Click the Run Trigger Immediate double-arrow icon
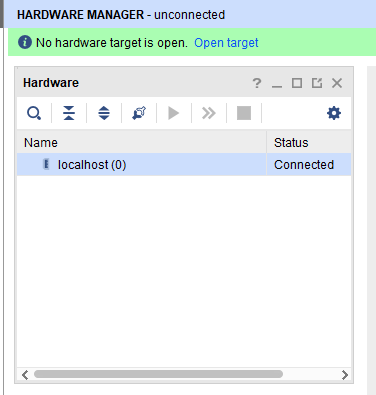Screen dimensions: 376x395 pyautogui.click(x=209, y=113)
